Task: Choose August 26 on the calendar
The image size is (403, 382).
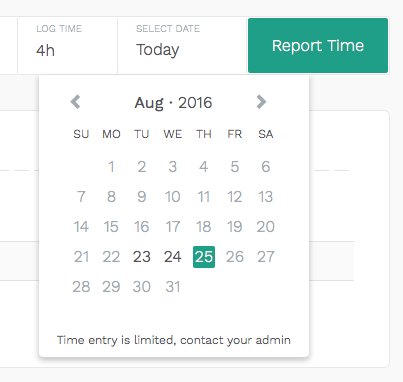Action: point(235,257)
